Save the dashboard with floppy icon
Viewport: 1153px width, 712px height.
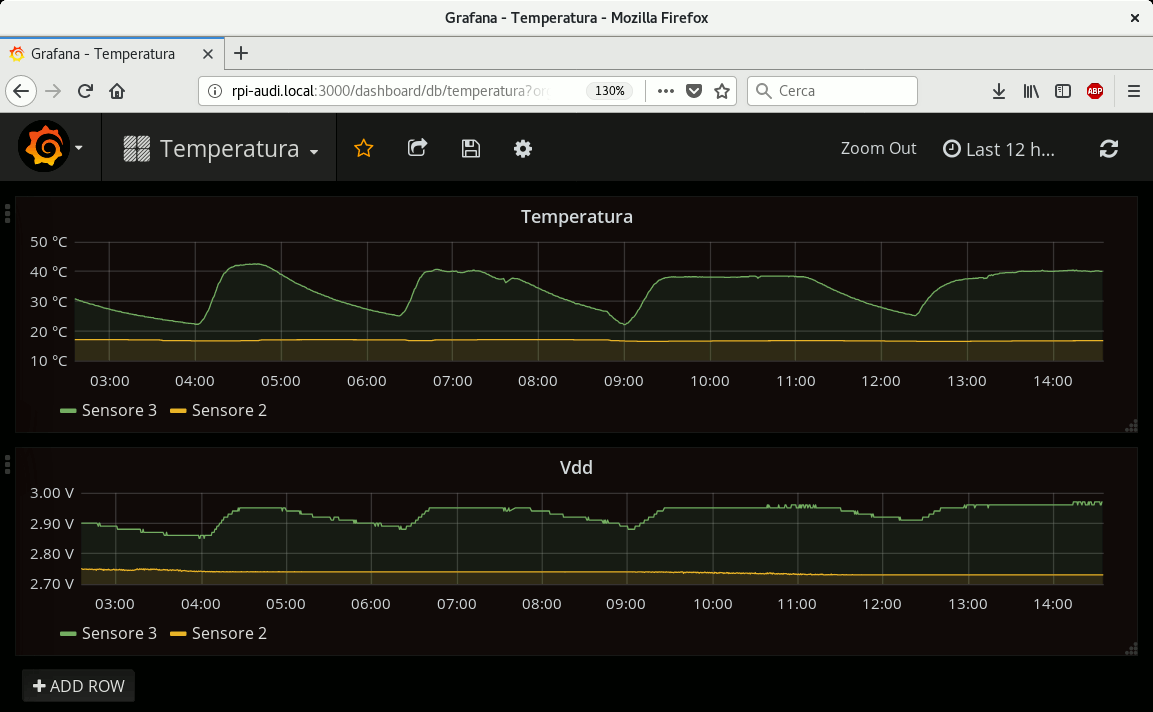coord(471,149)
